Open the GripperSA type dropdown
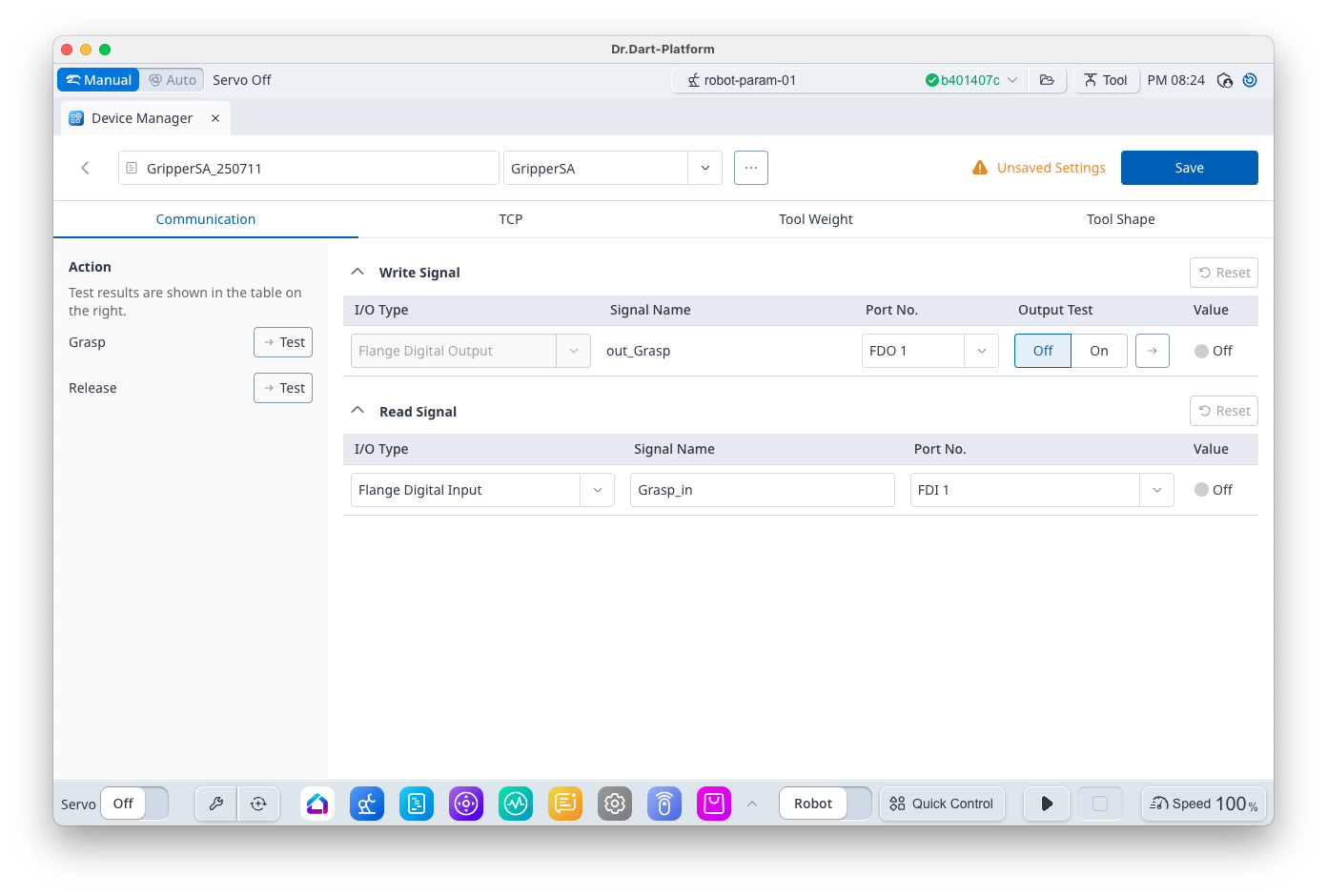Screen dimensions: 1327x896 click(704, 168)
